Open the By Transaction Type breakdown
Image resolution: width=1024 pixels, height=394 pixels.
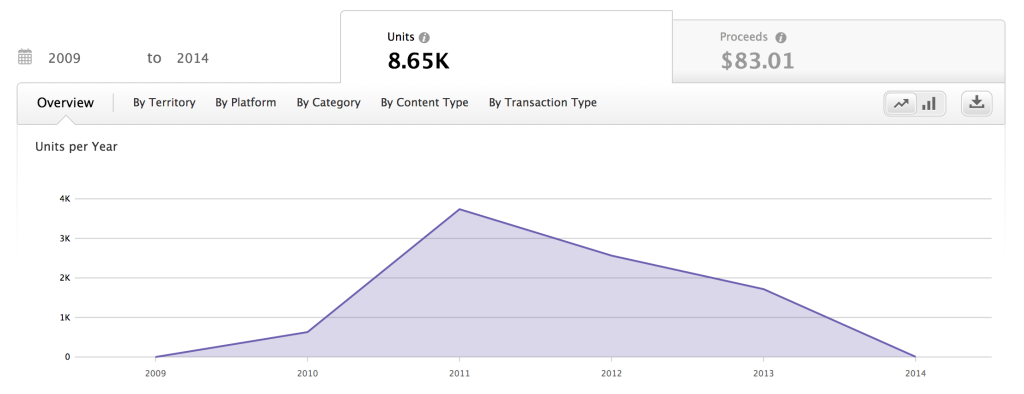543,103
